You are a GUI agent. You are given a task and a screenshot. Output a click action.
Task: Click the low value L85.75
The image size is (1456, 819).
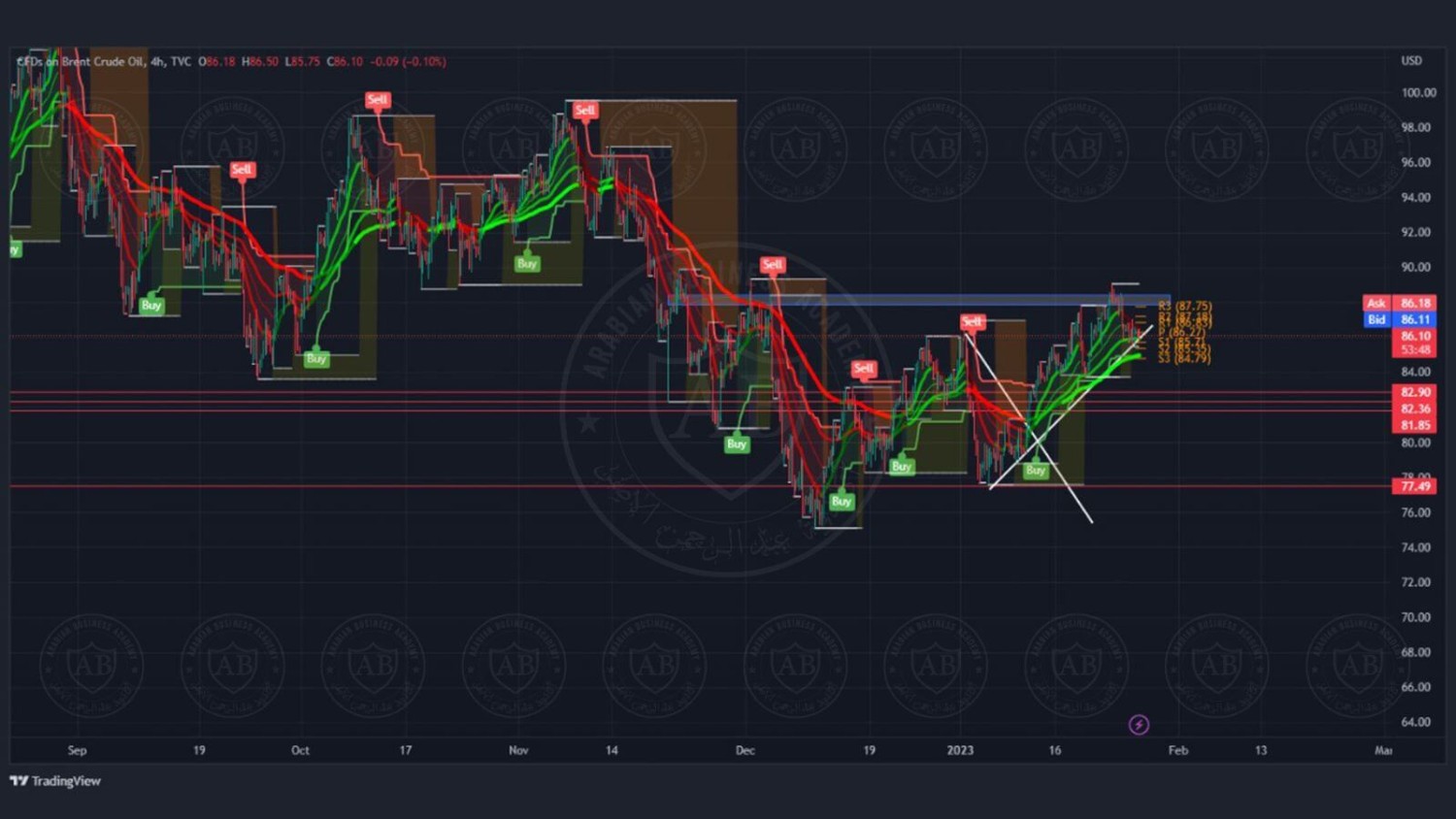click(x=302, y=61)
